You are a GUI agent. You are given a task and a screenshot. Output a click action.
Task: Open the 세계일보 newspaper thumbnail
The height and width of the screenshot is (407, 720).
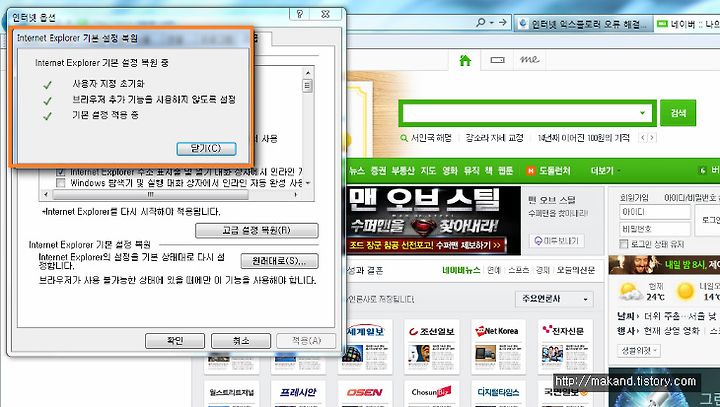tap(366, 347)
